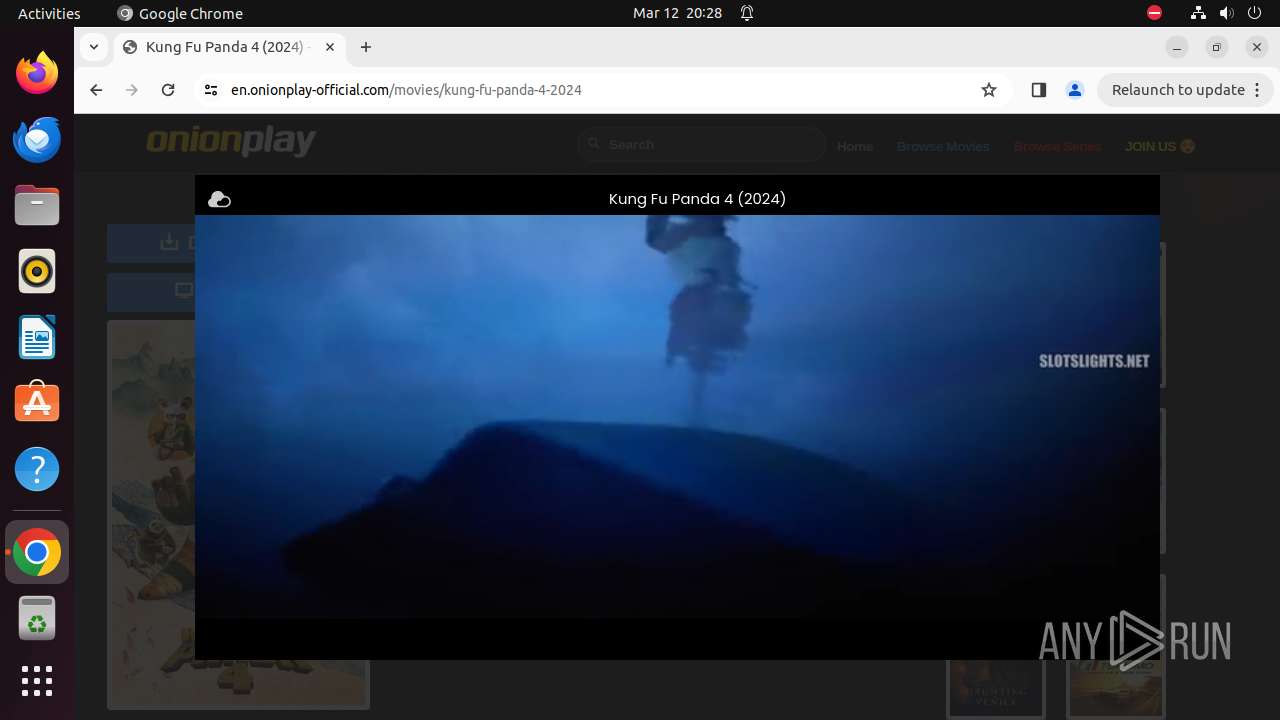This screenshot has height=720, width=1280.
Task: Open a new browser tab
Action: 366,47
